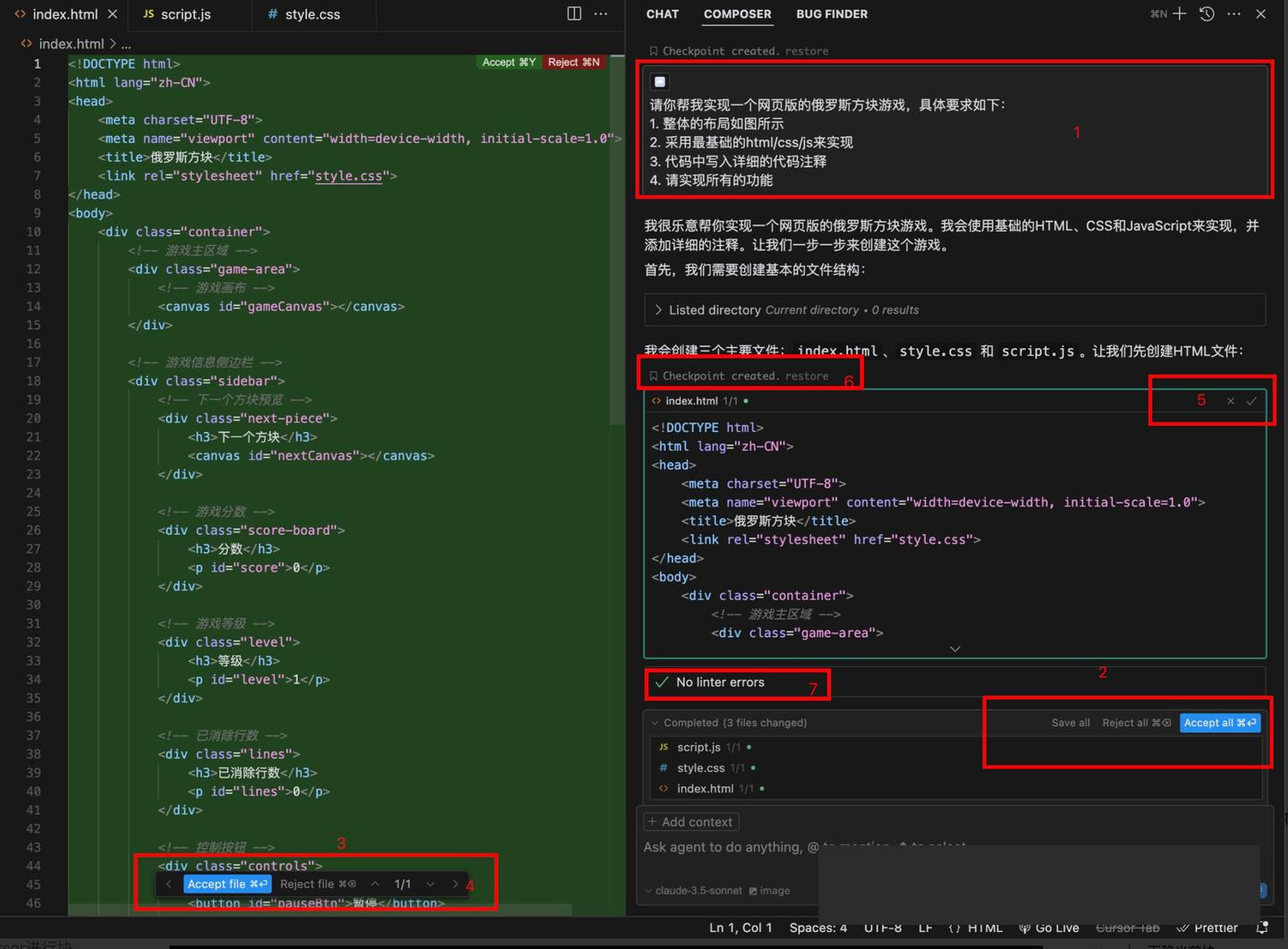The width and height of the screenshot is (1288, 949).
Task: Collapse the Completed files changed list
Action: 655,723
